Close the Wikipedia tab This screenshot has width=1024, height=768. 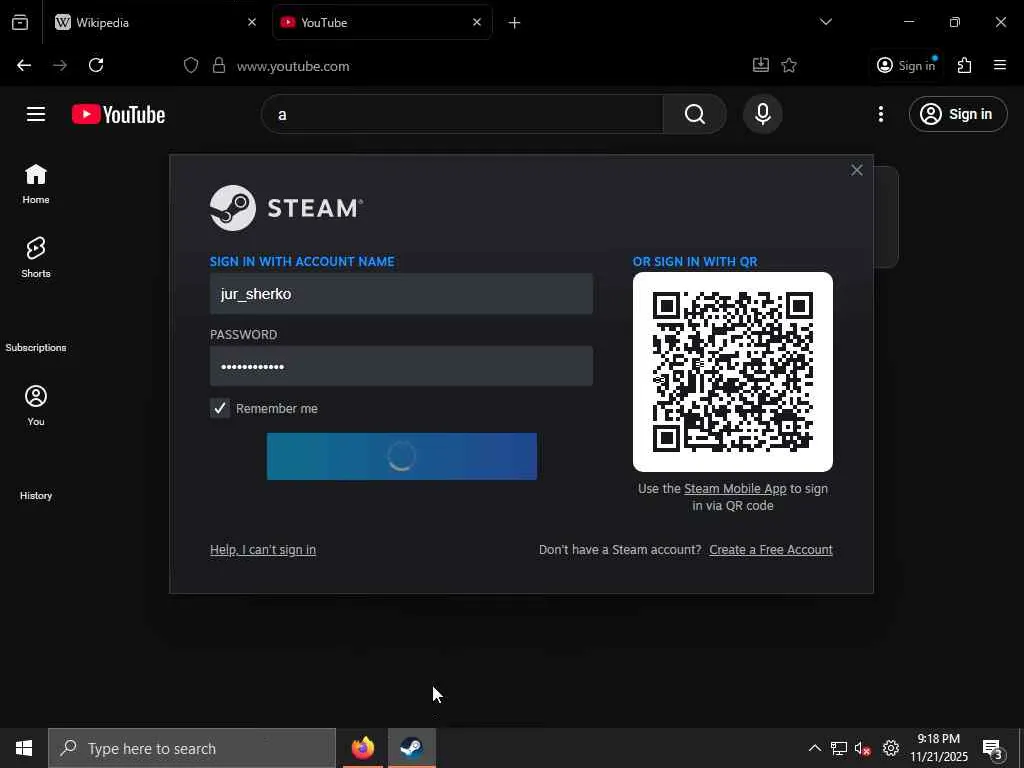(252, 22)
